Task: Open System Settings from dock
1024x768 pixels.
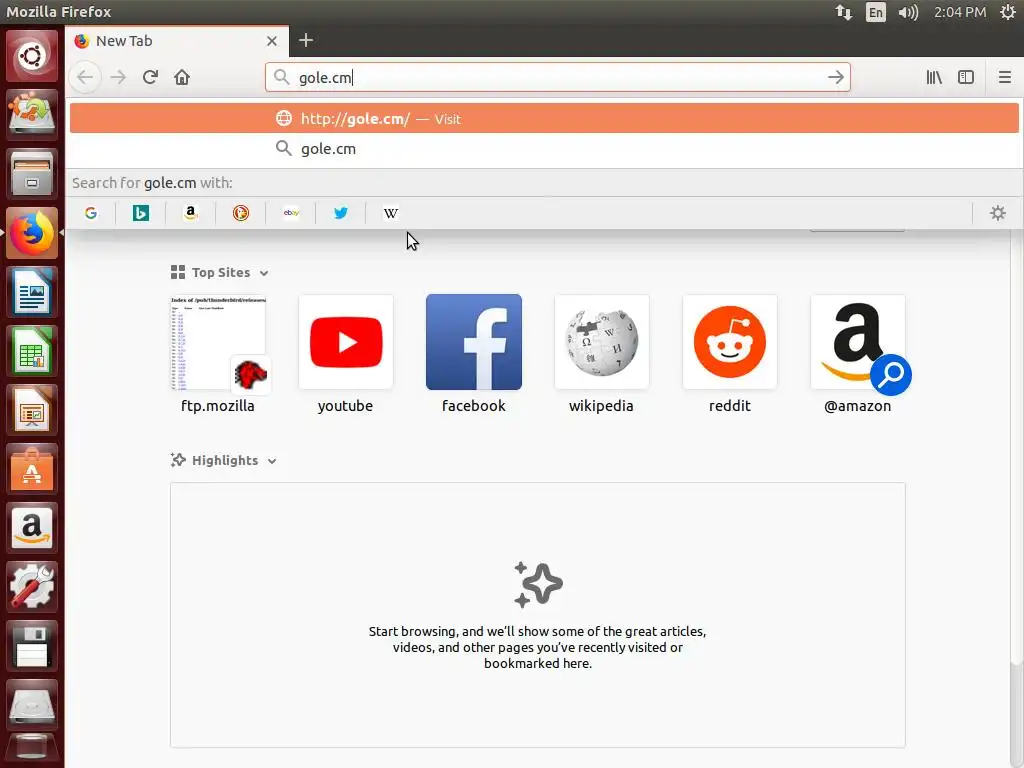Action: click(x=32, y=586)
